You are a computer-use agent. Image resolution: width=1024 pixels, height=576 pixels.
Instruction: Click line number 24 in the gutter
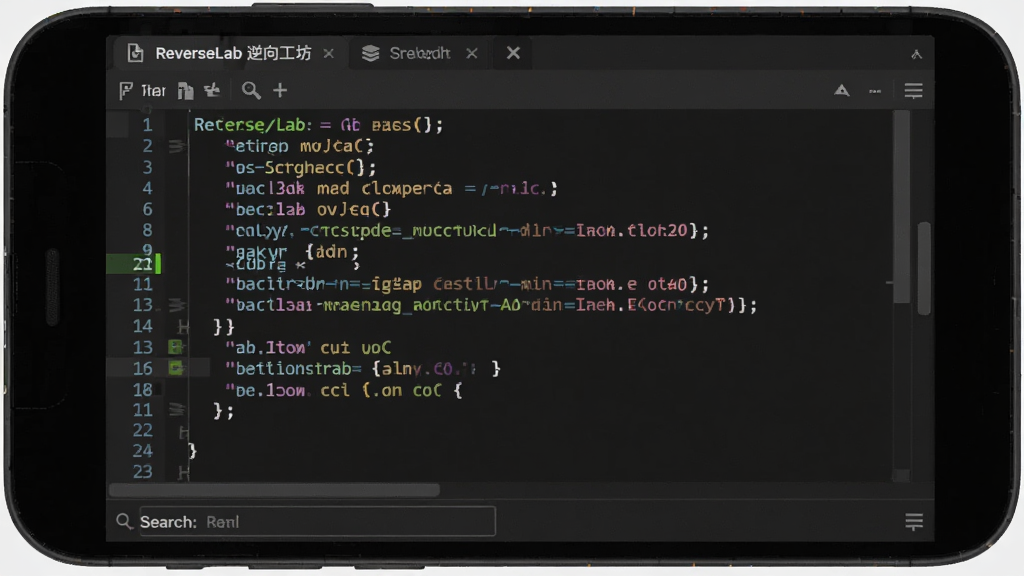[142, 451]
